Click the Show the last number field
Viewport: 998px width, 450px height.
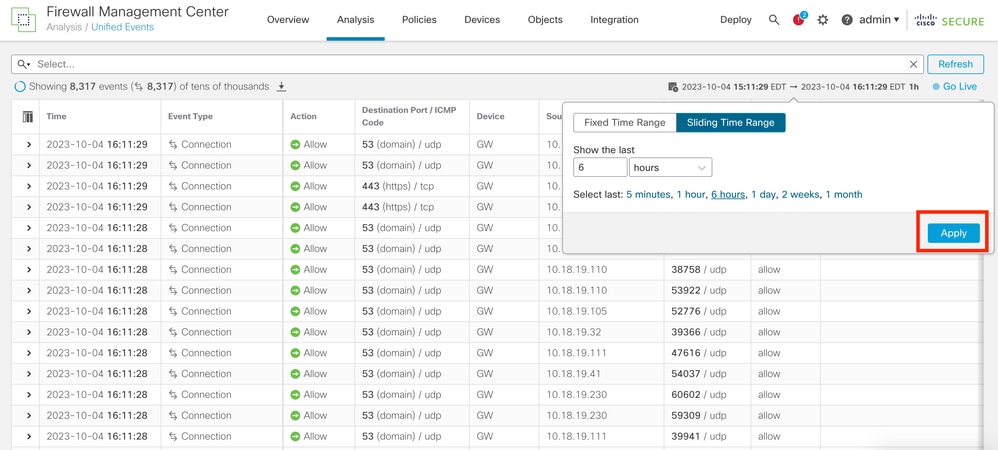600,167
